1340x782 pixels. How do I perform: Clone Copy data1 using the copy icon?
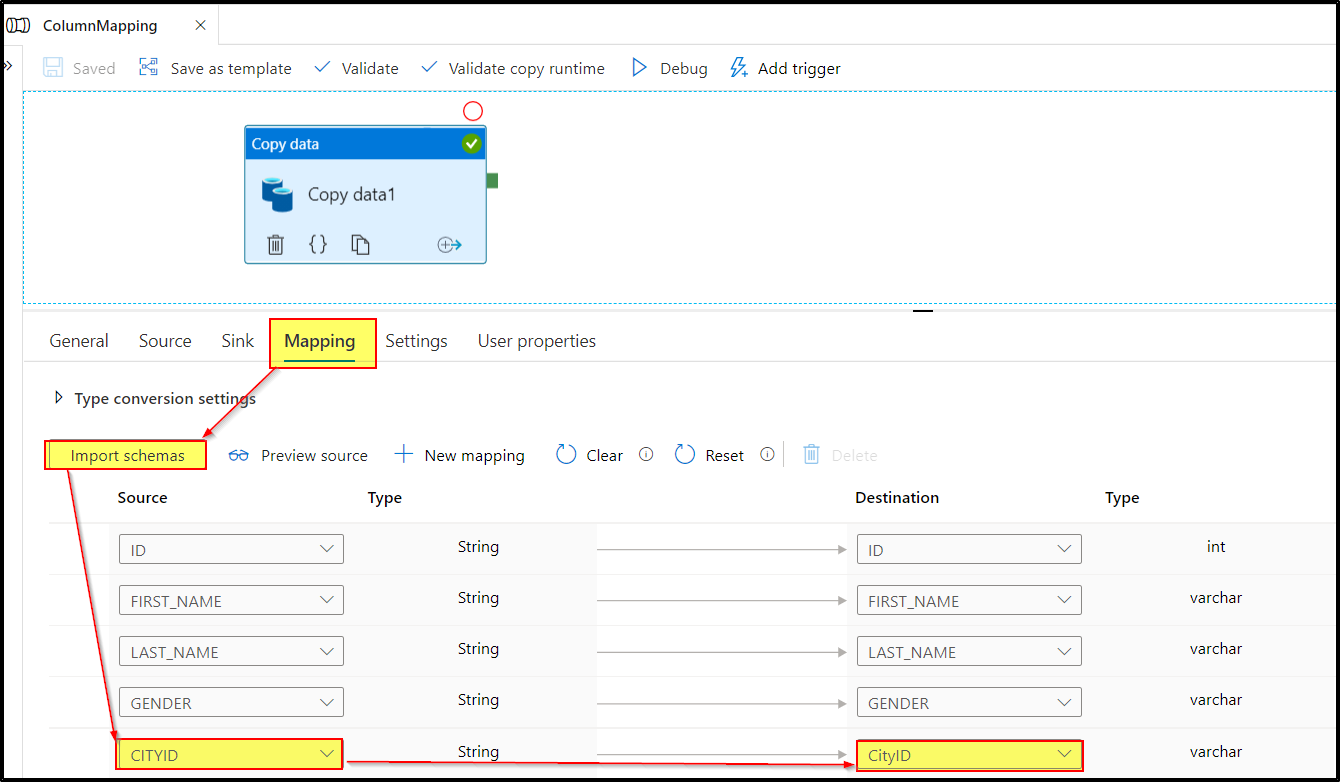358,243
